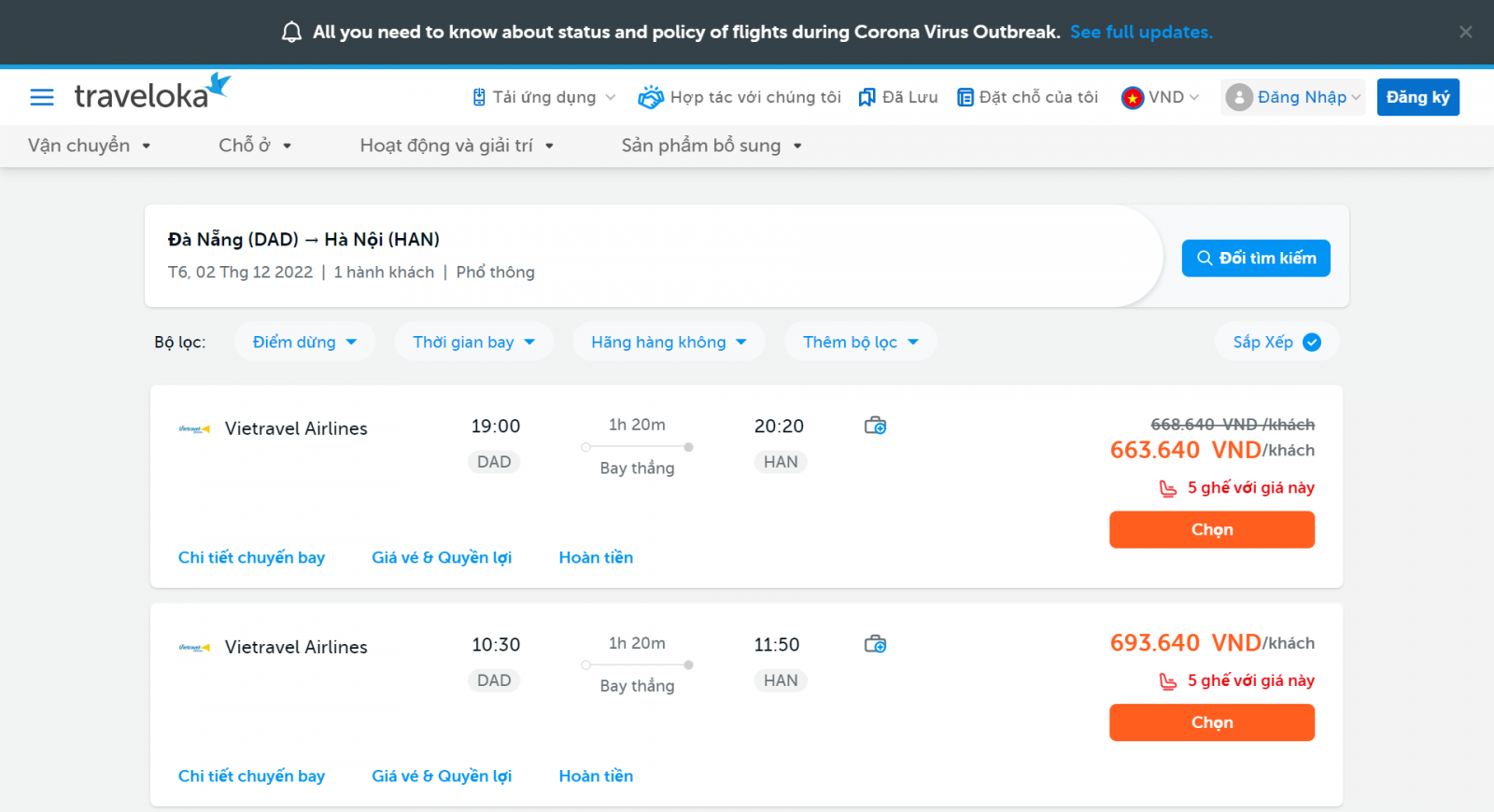Dismiss the Corona Virus banner
The image size is (1494, 812).
click(1466, 33)
